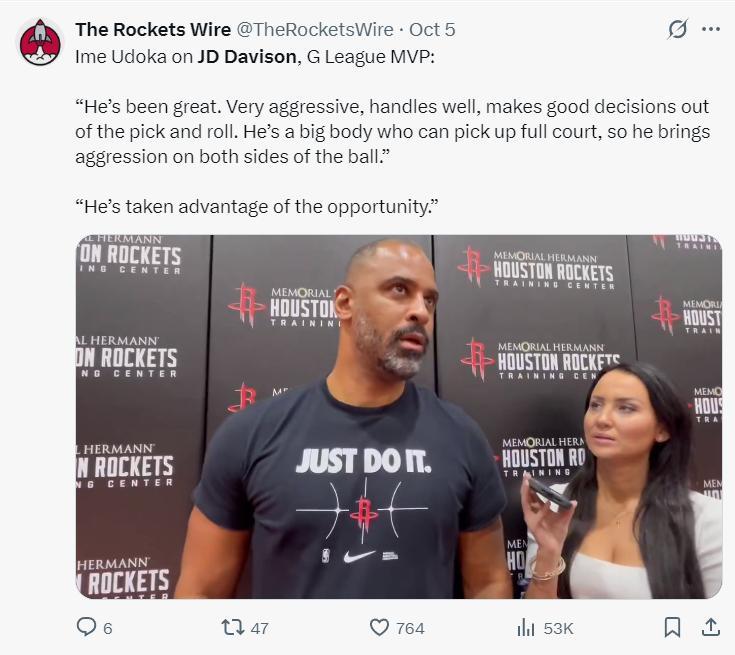Open the Oct 5 timestamp link

[x=432, y=30]
